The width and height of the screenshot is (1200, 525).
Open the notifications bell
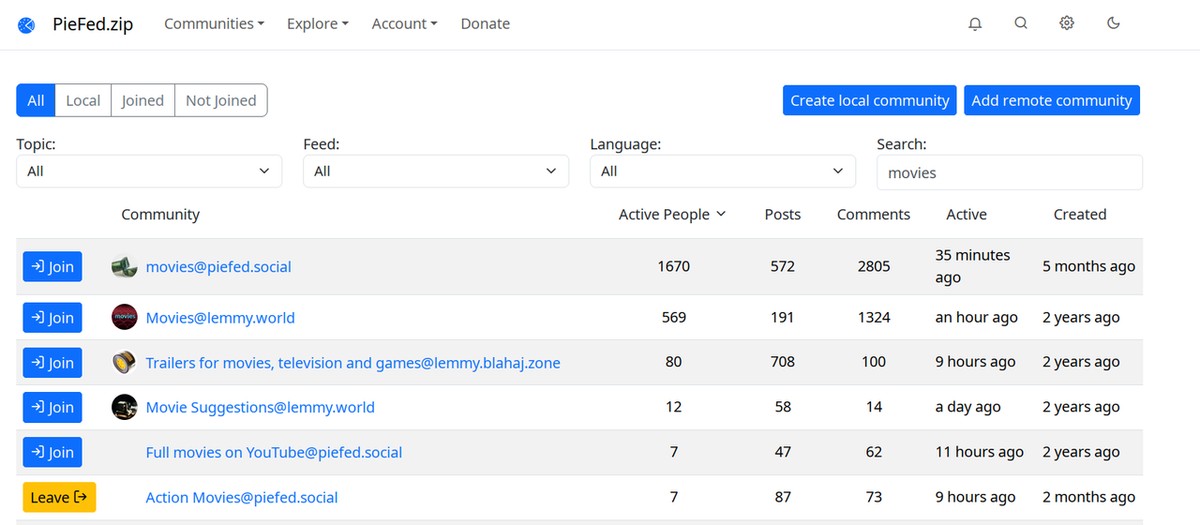click(975, 24)
